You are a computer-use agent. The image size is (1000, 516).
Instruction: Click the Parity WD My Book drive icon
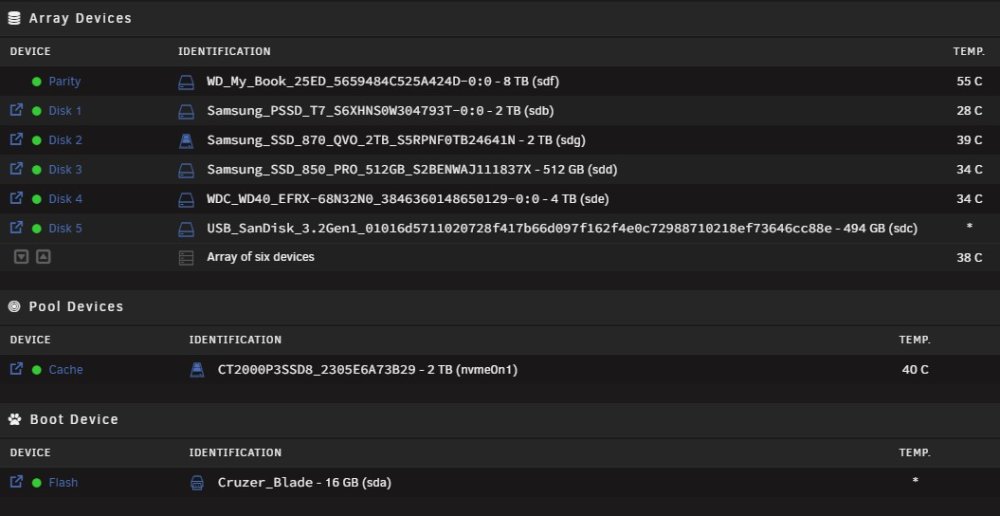pos(186,82)
